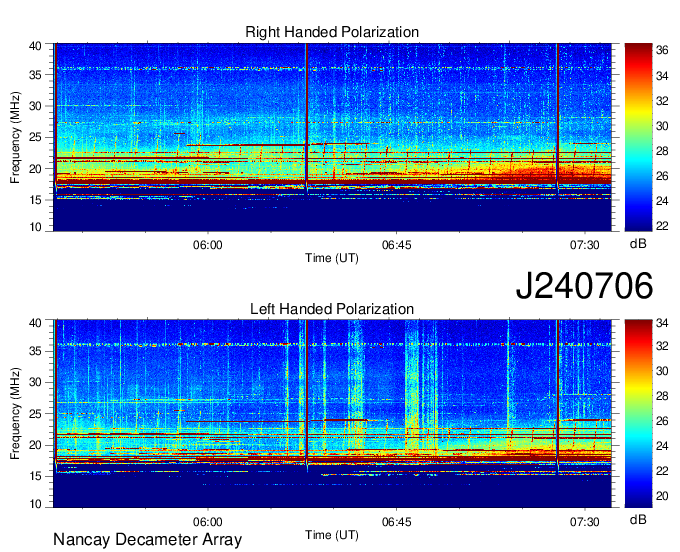The image size is (680, 552).
Task: Click the 07:30 tick under right-handed plot
Action: click(585, 245)
